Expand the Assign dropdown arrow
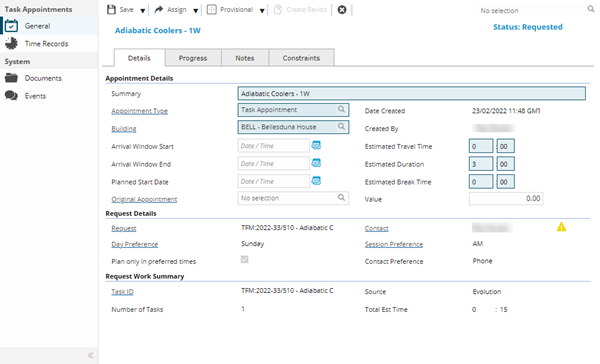The image size is (600, 364). click(x=196, y=11)
